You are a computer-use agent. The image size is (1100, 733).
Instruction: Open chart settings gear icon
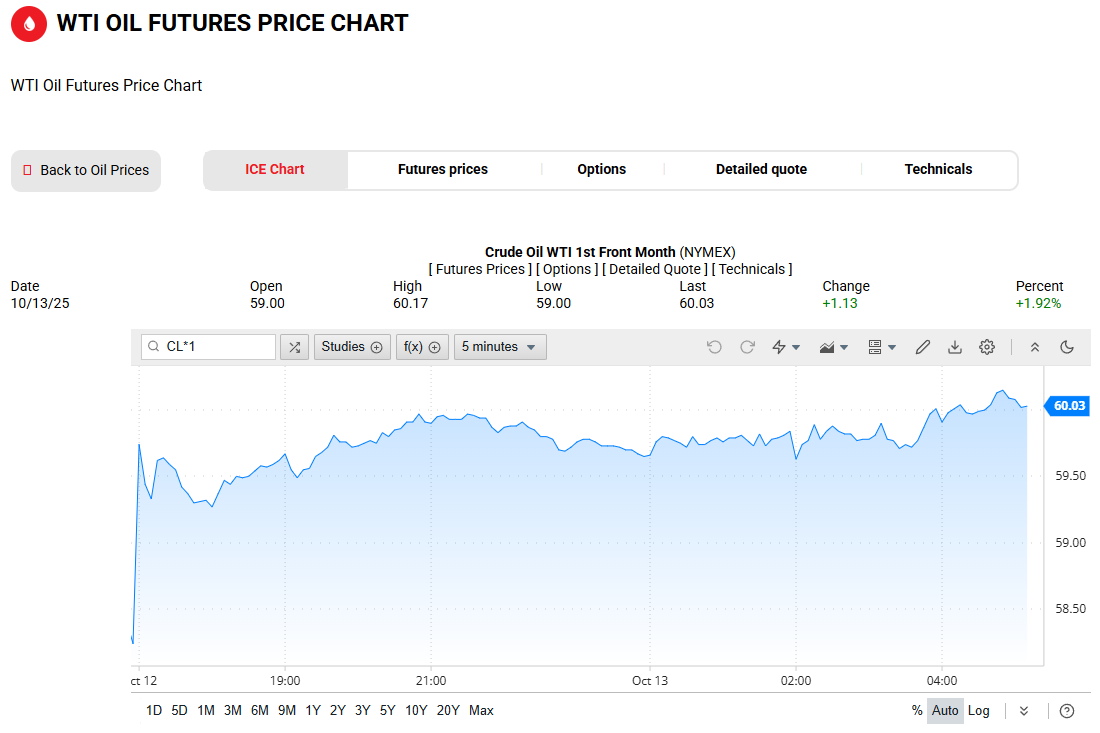[987, 347]
